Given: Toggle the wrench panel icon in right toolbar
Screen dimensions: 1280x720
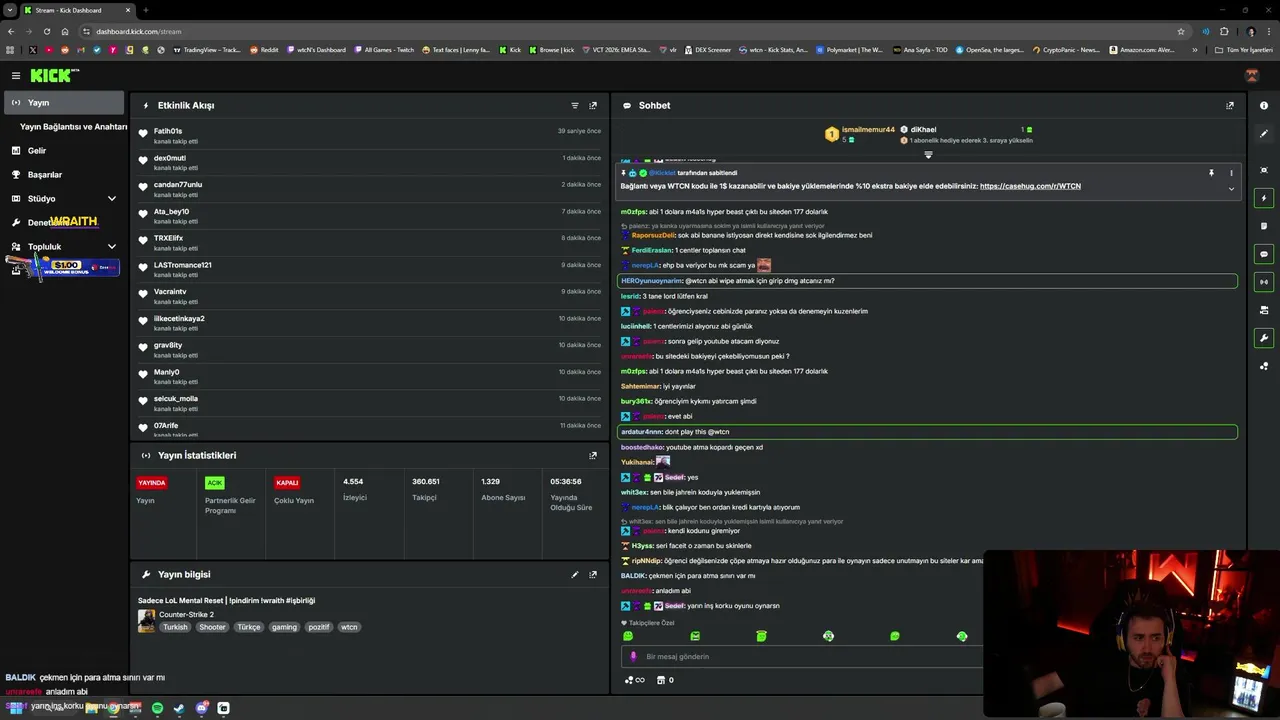Looking at the screenshot, I should pyautogui.click(x=1264, y=338).
